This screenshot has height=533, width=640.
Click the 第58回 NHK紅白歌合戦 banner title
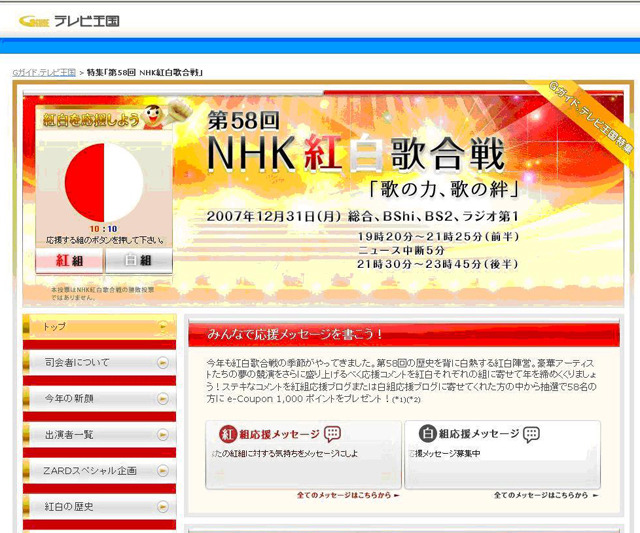(355, 143)
